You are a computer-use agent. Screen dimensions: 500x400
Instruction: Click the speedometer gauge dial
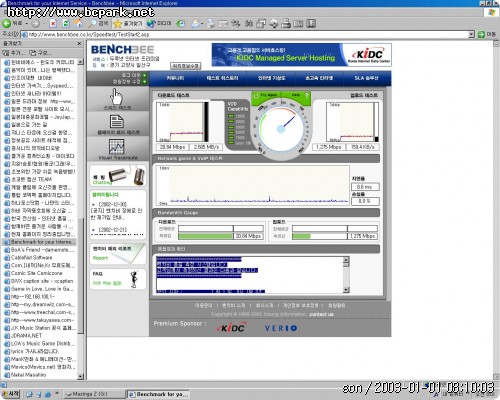[281, 128]
